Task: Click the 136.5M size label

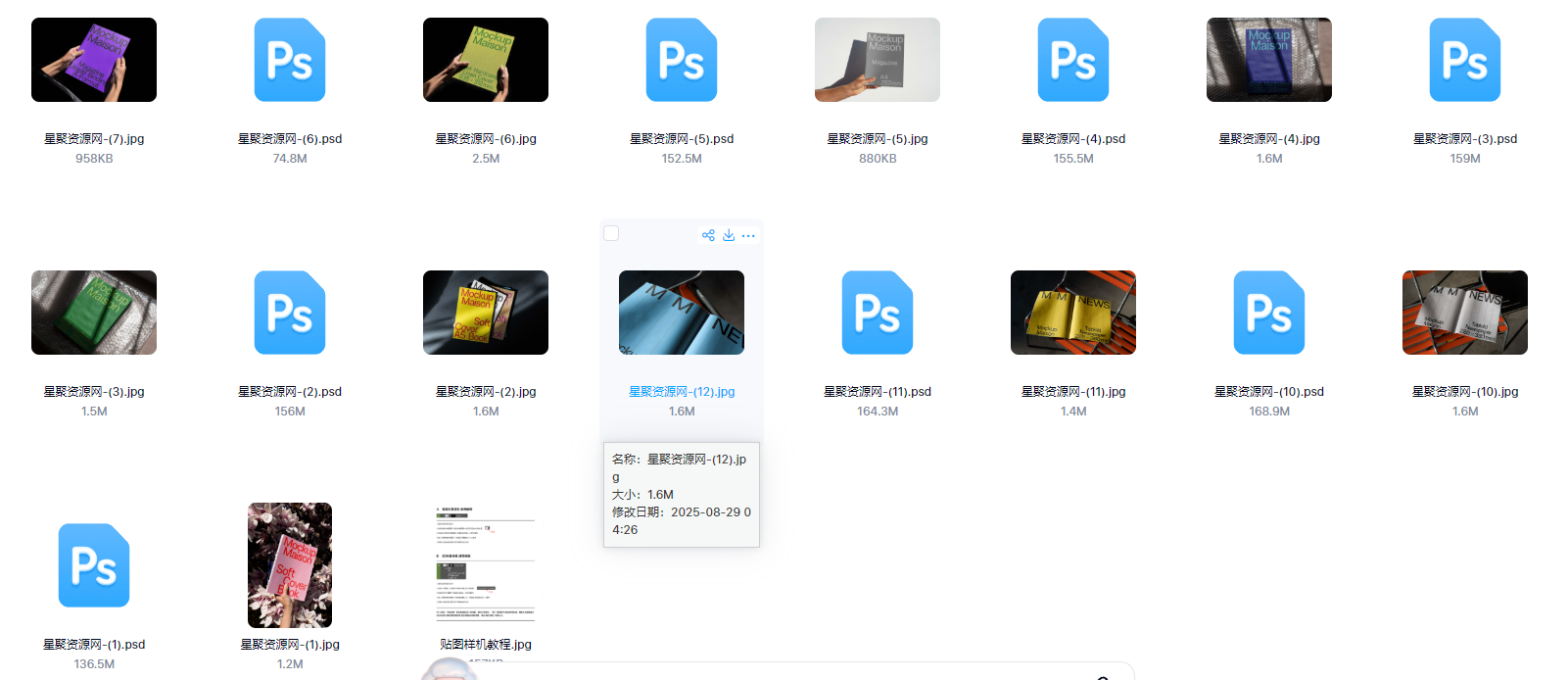Action: [94, 664]
